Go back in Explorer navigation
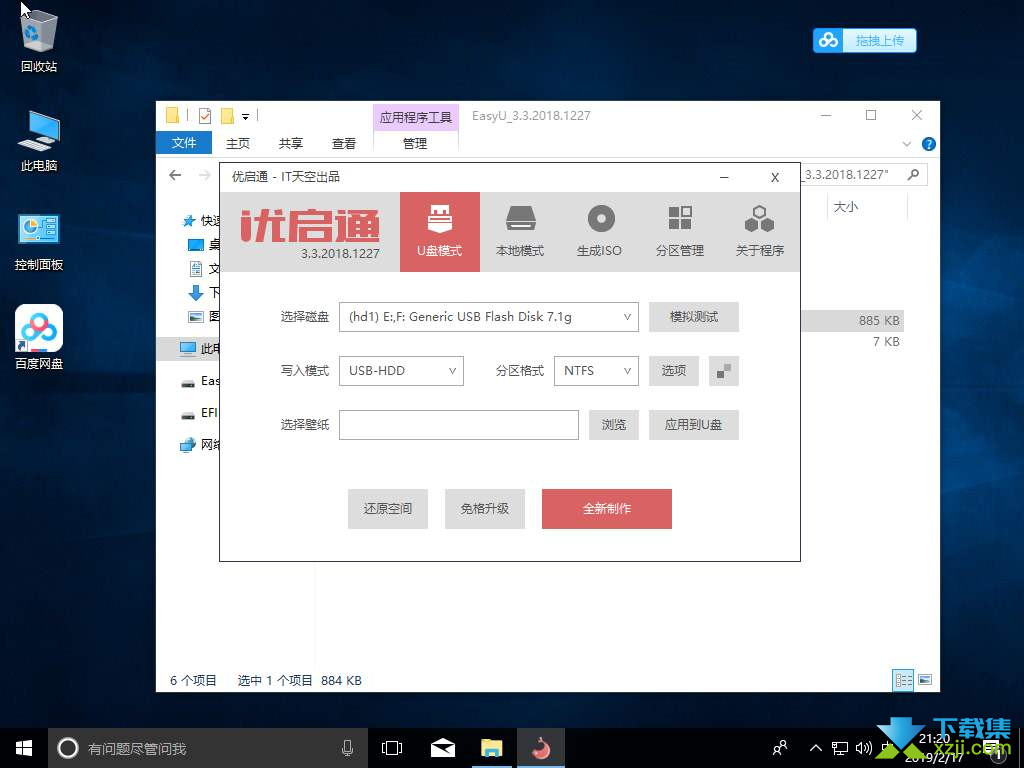Viewport: 1024px width, 768px height. tap(175, 175)
